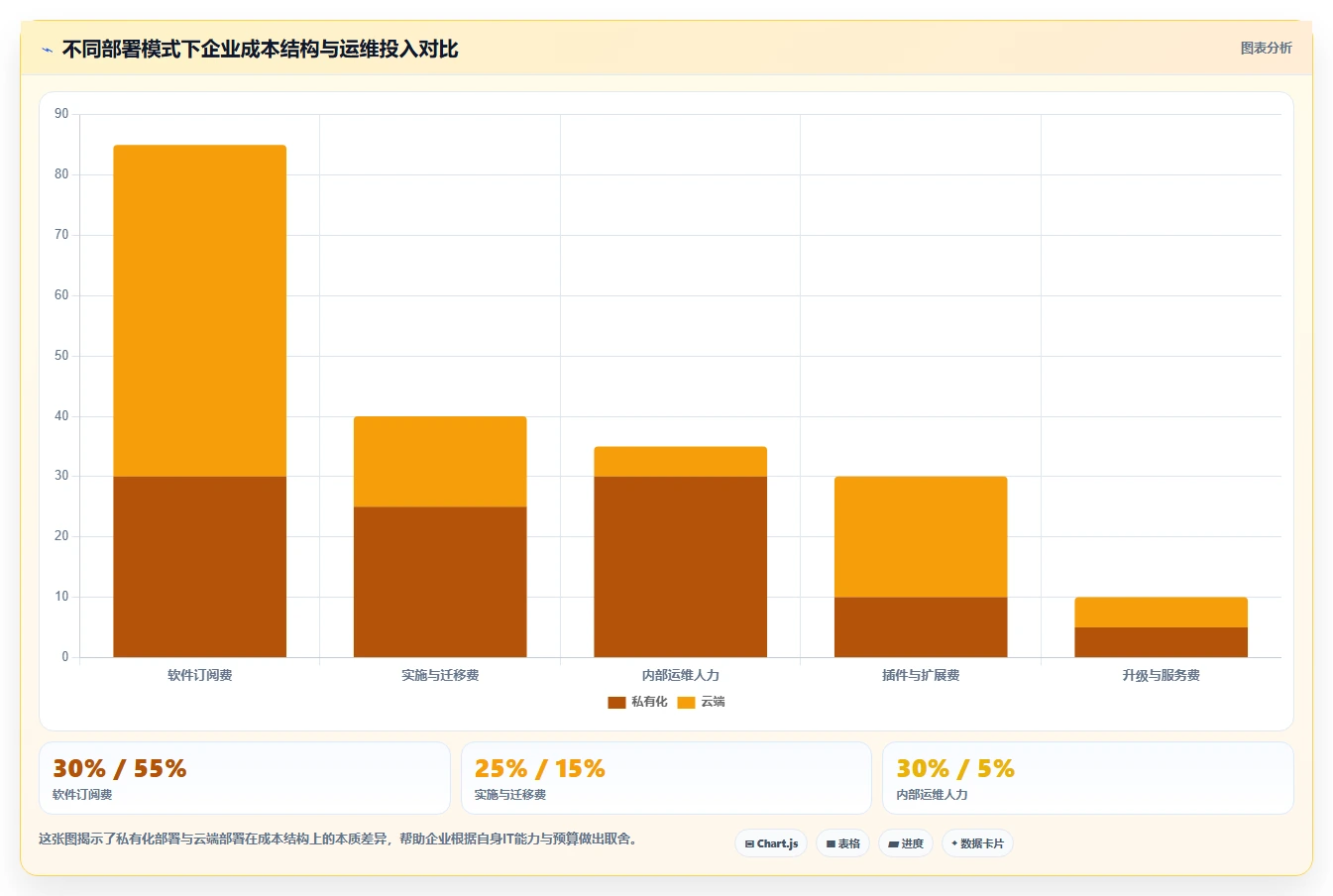The image size is (1333, 896).
Task: Click the 云端 segment of 内部运维人力 bar
Action: pyautogui.click(x=681, y=462)
